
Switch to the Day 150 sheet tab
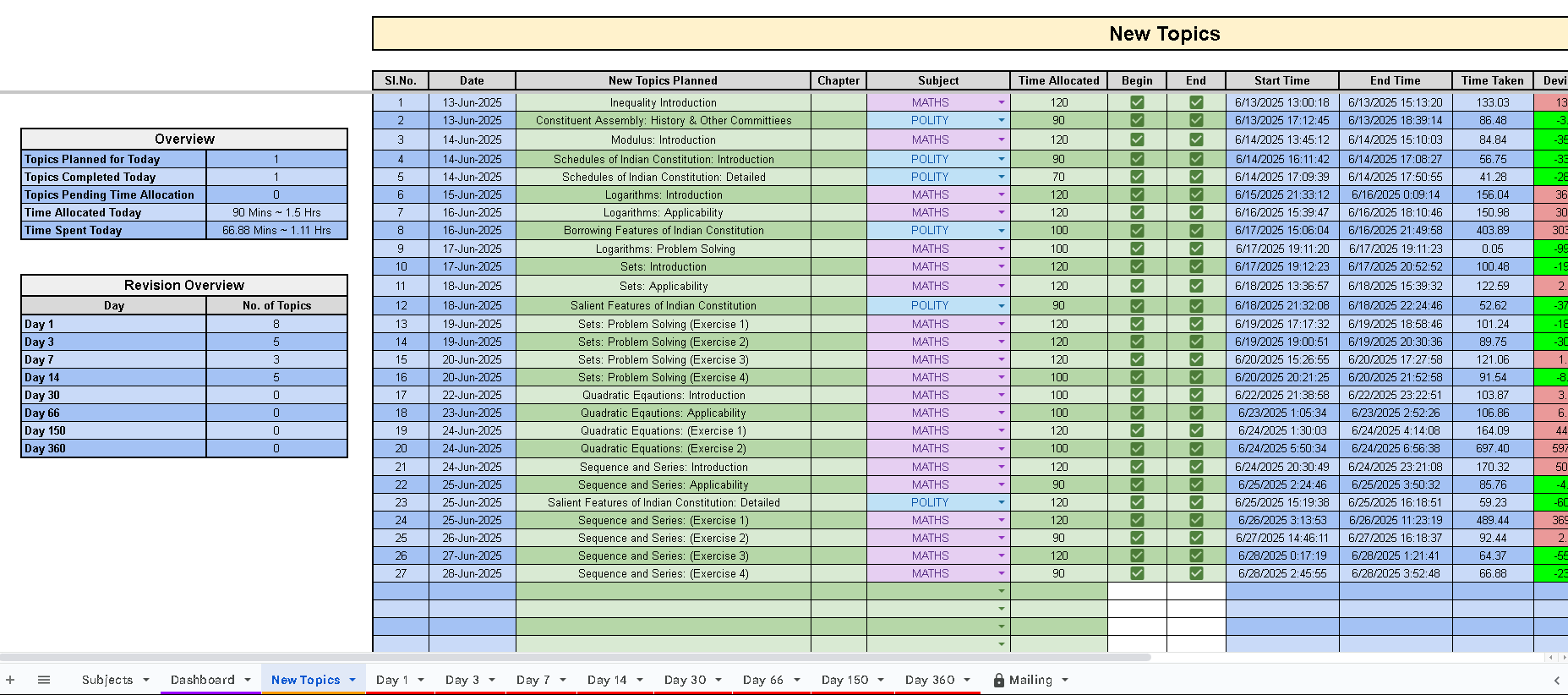[845, 680]
